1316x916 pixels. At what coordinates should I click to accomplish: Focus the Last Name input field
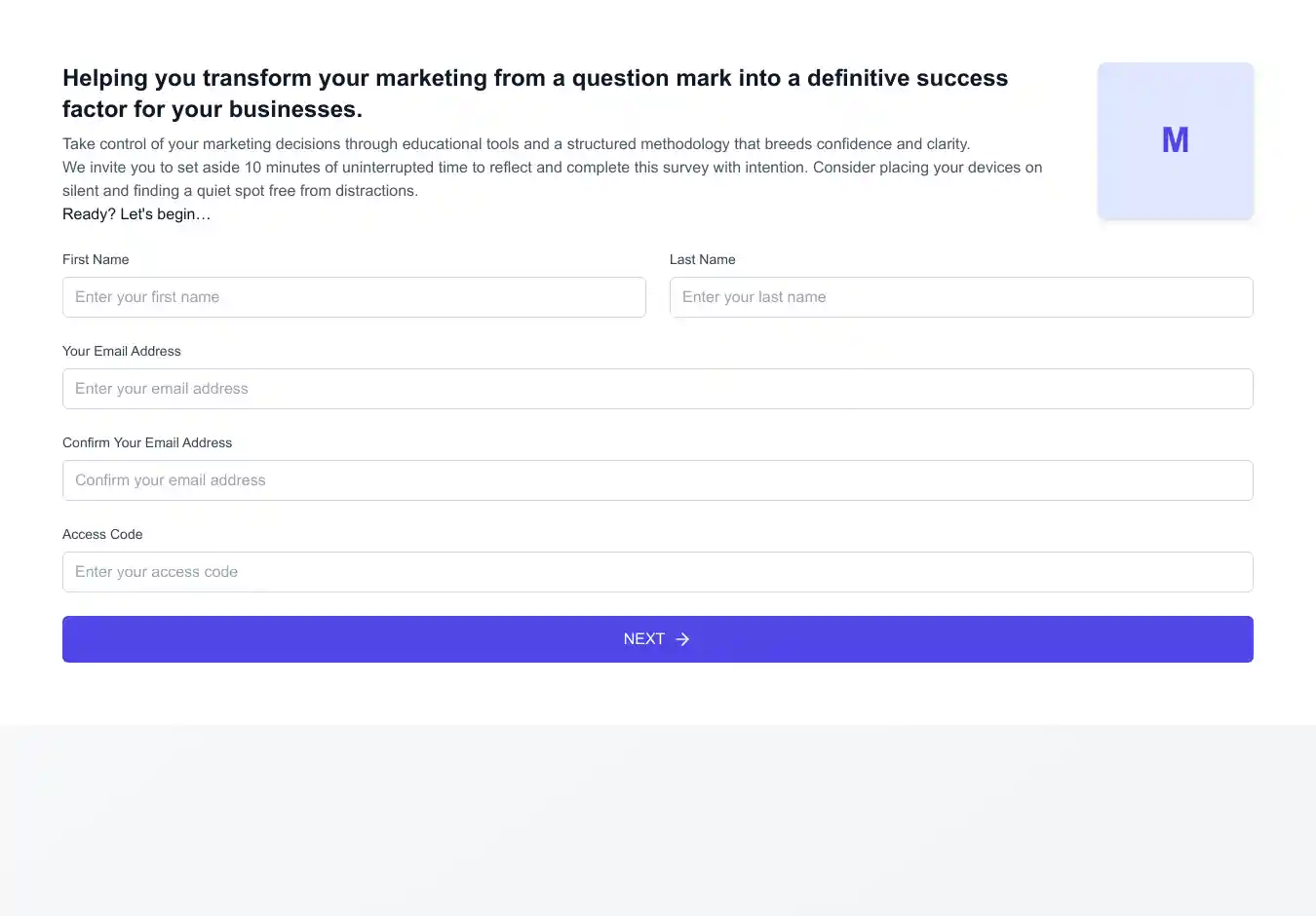coord(960,297)
